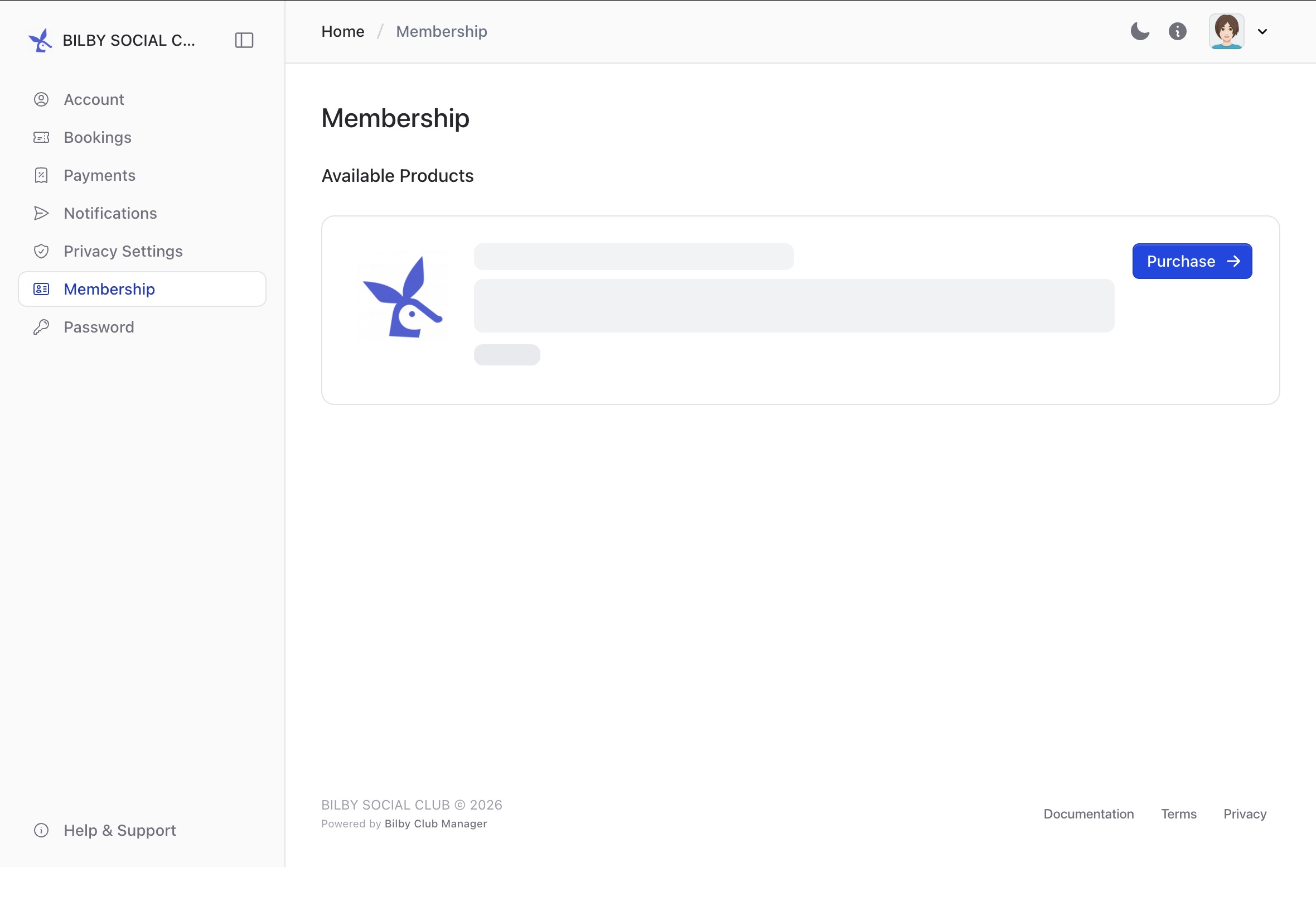Click the Notifications paper plane icon
This screenshot has height=915, width=1316.
(x=41, y=213)
